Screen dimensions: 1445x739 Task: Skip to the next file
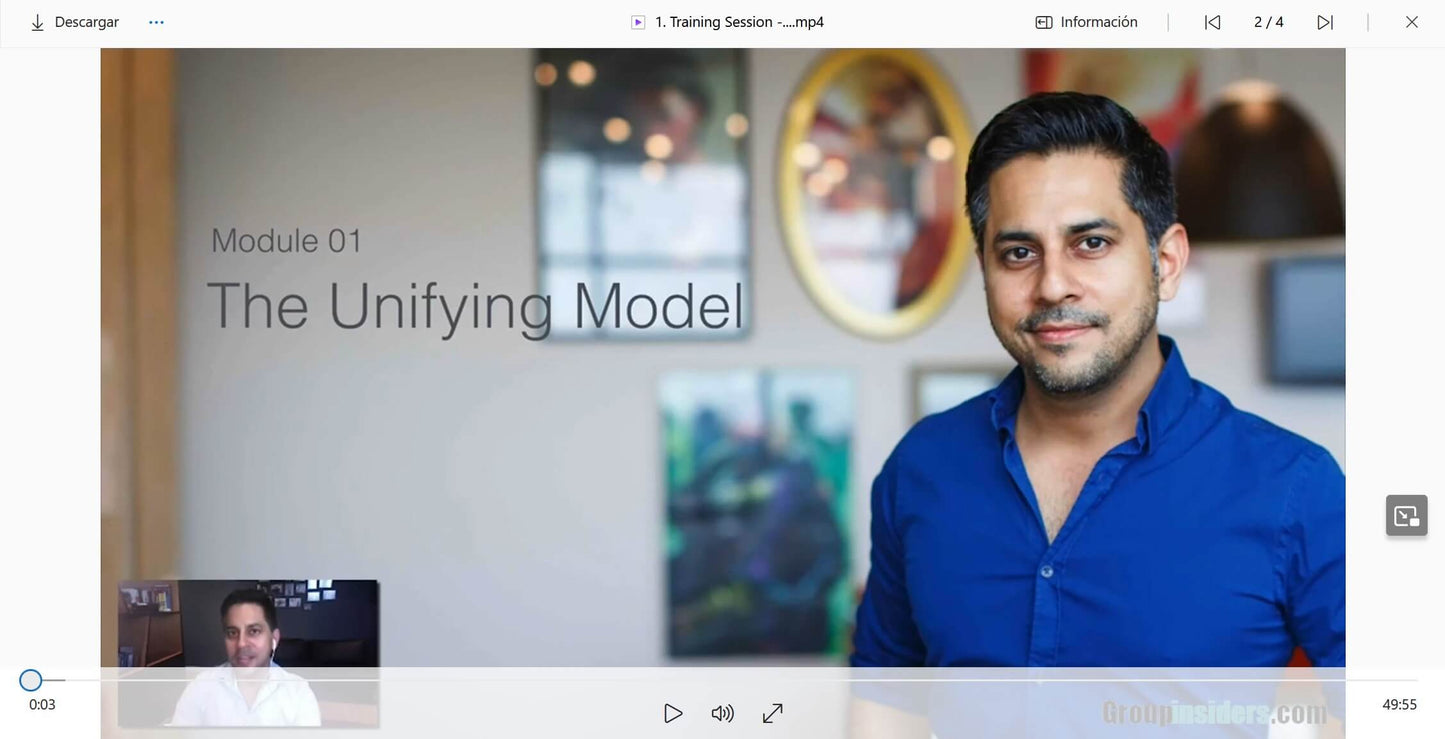tap(1325, 22)
